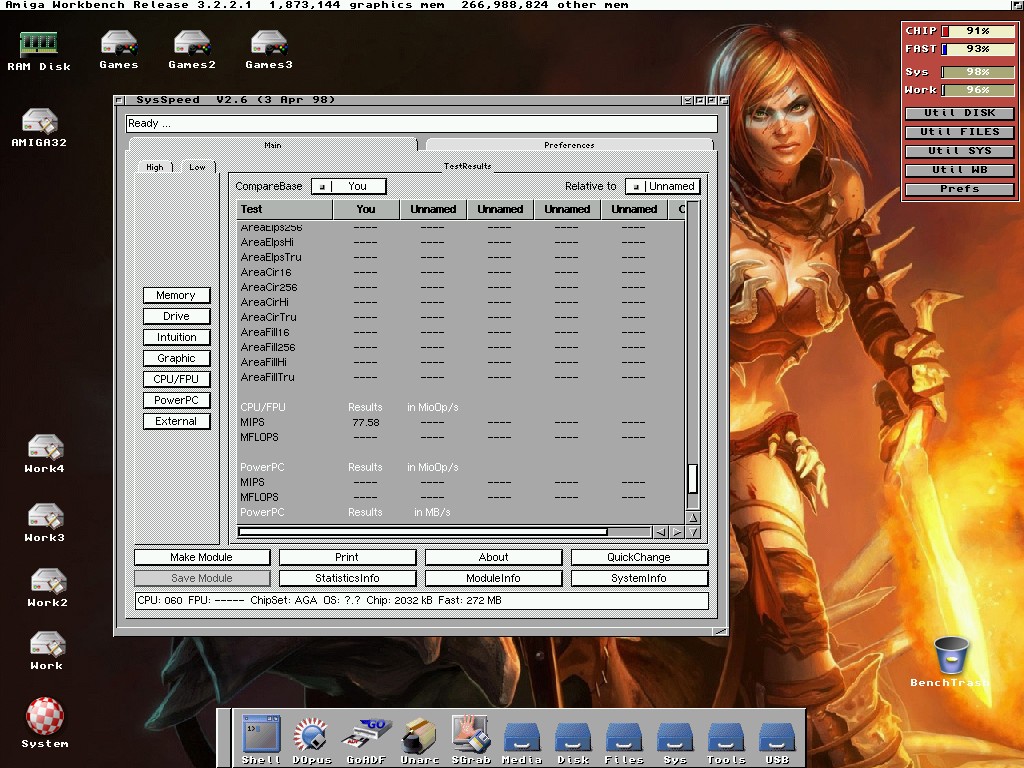1024x768 pixels.
Task: Click the scroll-down arrow of results list
Action: [x=693, y=532]
